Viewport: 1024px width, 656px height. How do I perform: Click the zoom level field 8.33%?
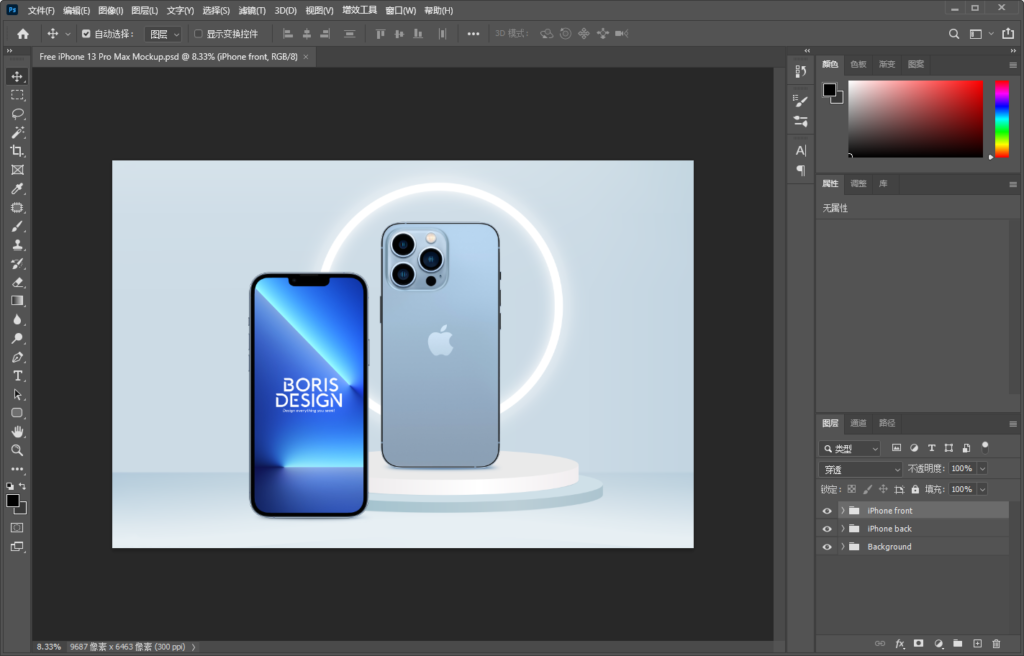(x=49, y=647)
